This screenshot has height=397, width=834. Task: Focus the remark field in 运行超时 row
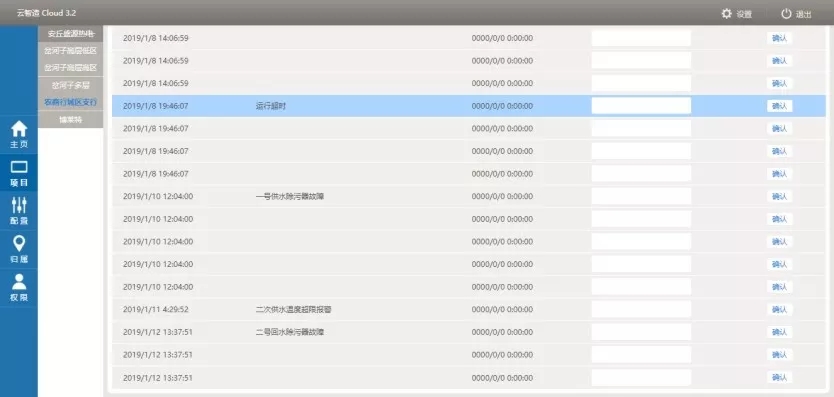click(641, 106)
